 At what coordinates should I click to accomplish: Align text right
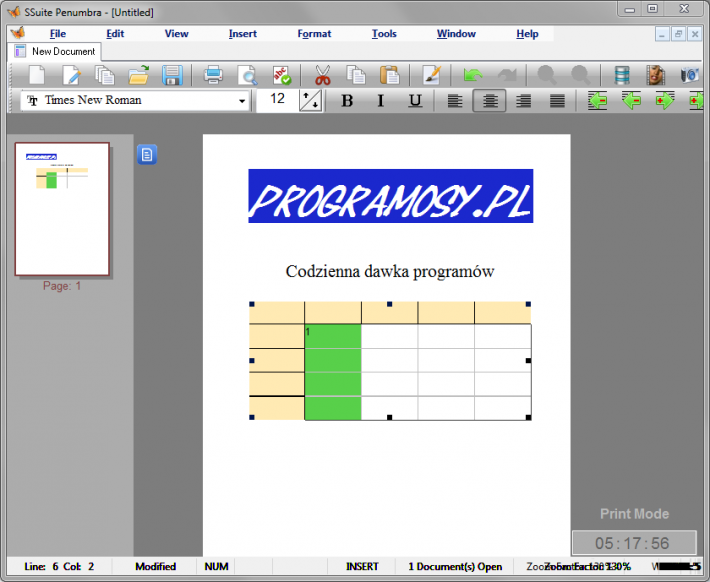[523, 101]
